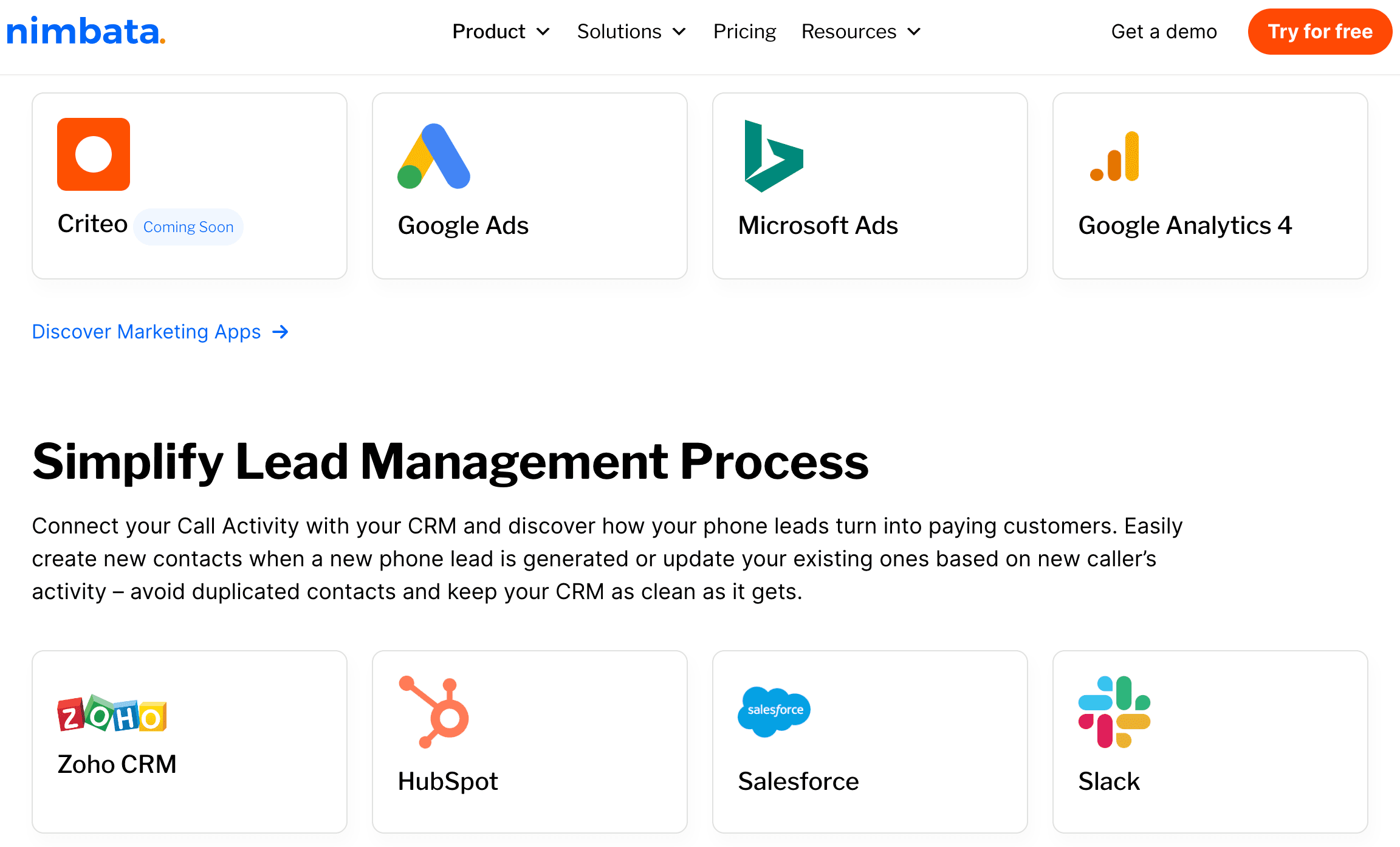Click the Criteo logo
The width and height of the screenshot is (1400, 847).
coord(93,154)
